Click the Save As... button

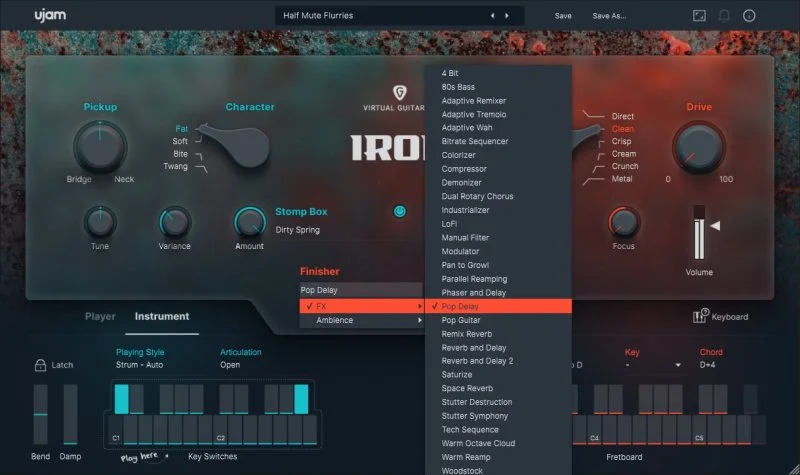click(609, 16)
